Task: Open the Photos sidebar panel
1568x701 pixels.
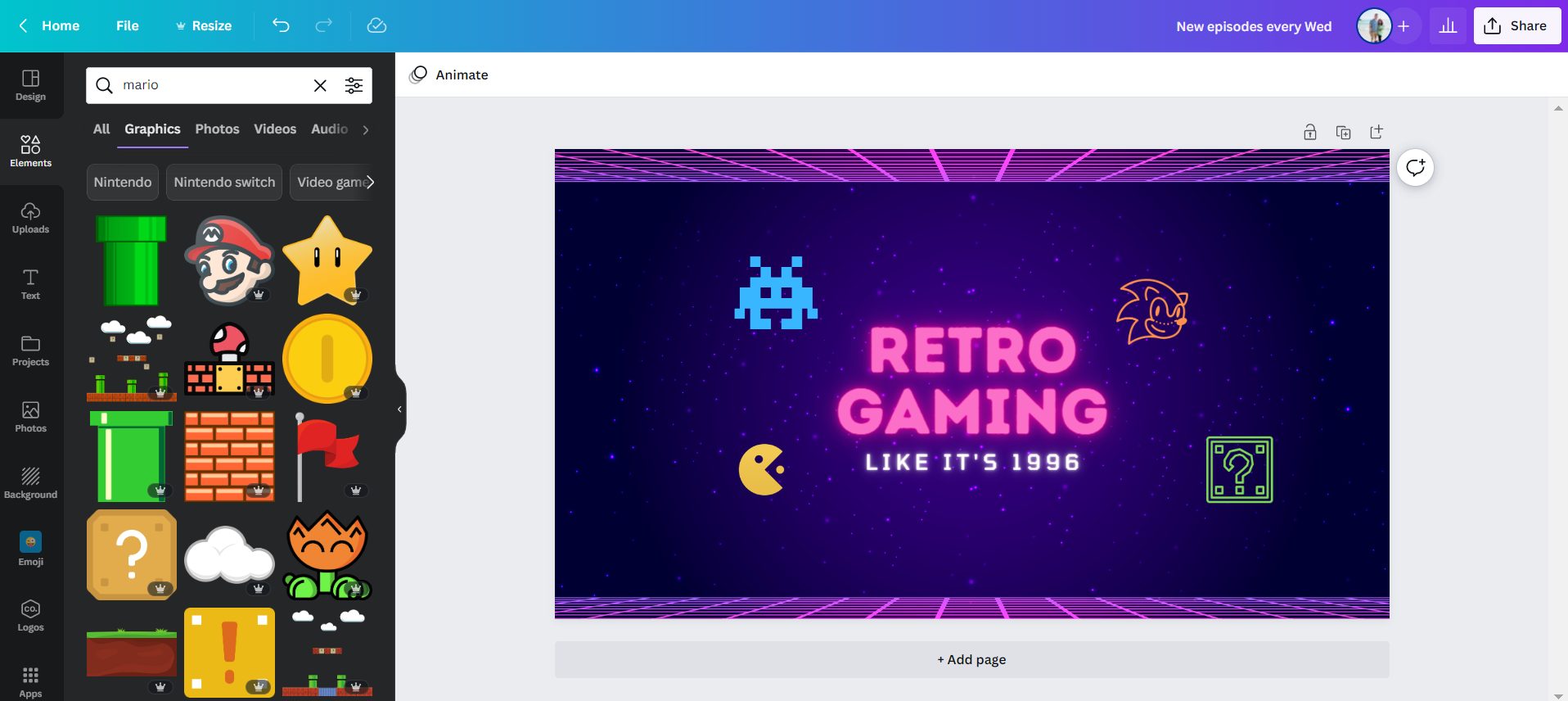Action: tap(30, 417)
